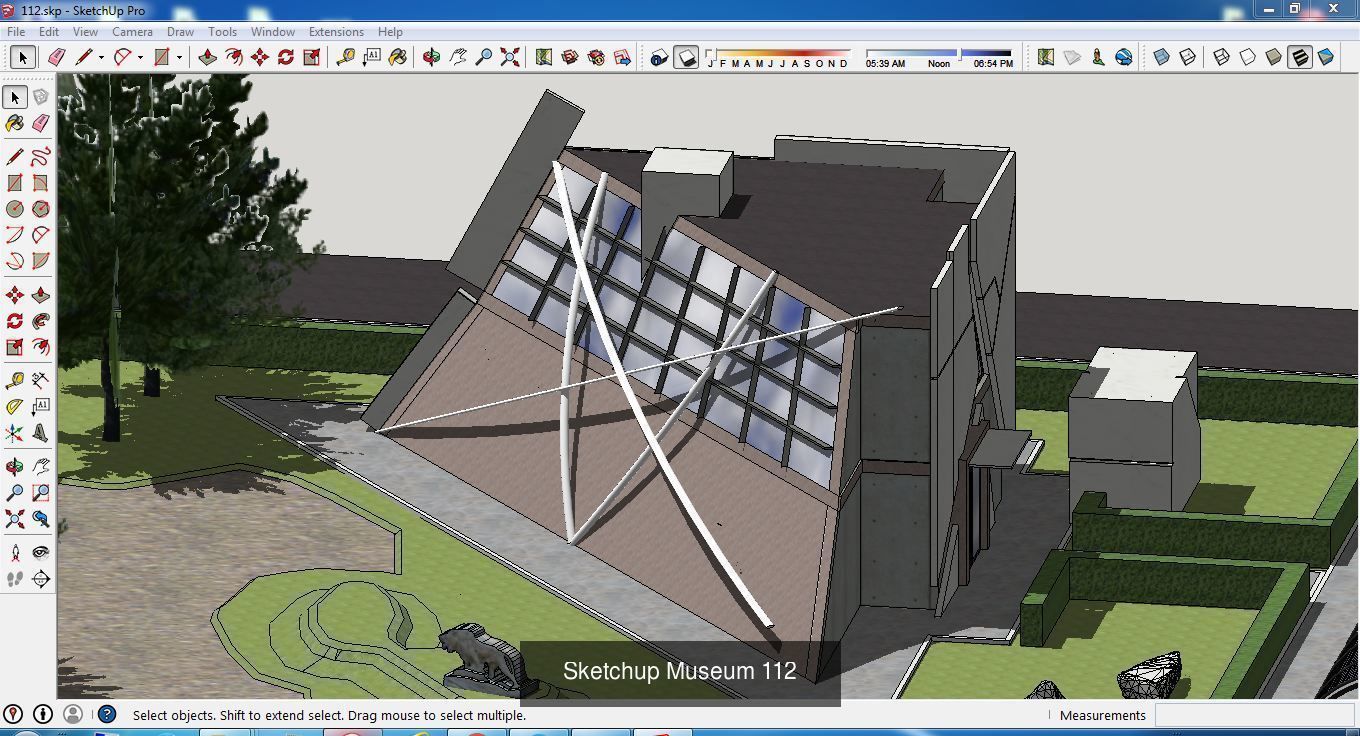Preview model in Google Earth
This screenshot has height=736, width=1360.
pos(1124,57)
